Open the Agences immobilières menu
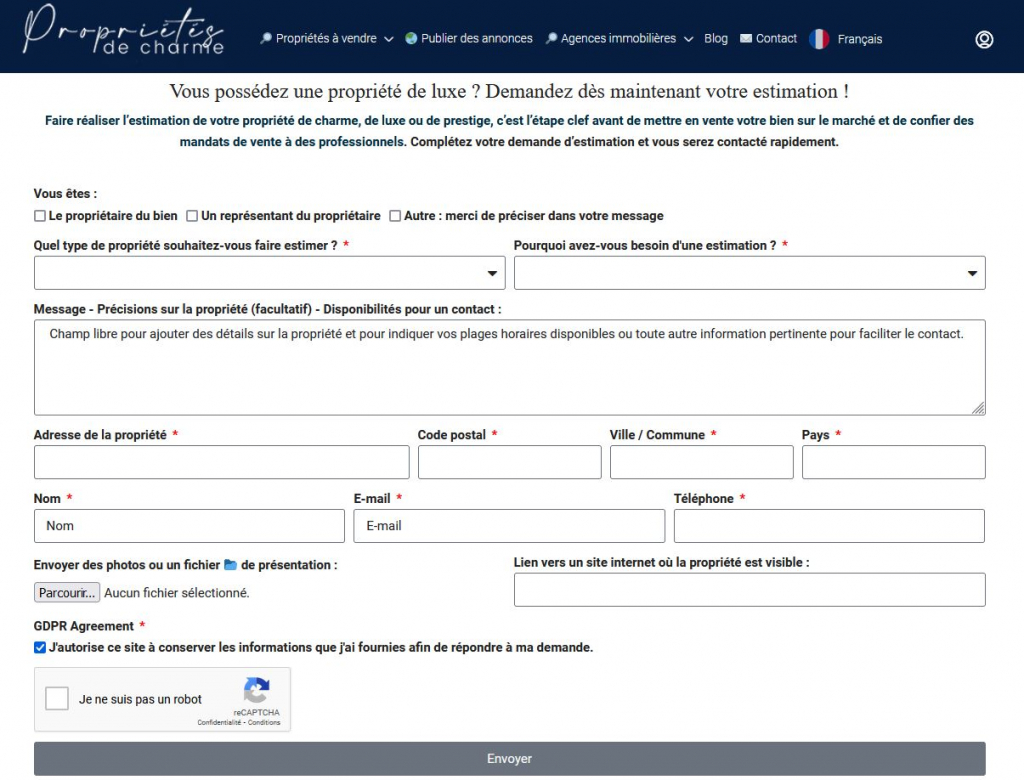This screenshot has width=1024, height=780. point(618,39)
